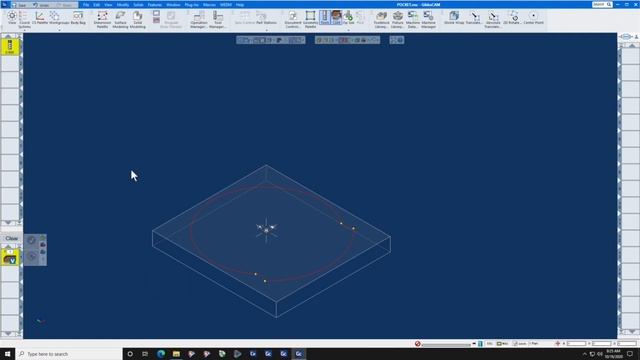This screenshot has height=360, width=640.
Task: Toggle the CAM palette button
Action: [x=336, y=18]
